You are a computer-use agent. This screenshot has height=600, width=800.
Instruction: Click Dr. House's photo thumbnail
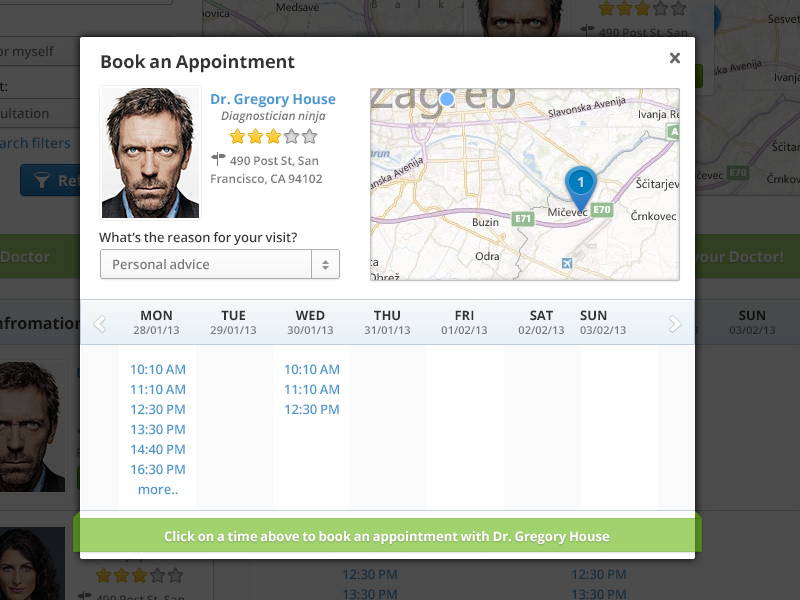click(x=150, y=151)
